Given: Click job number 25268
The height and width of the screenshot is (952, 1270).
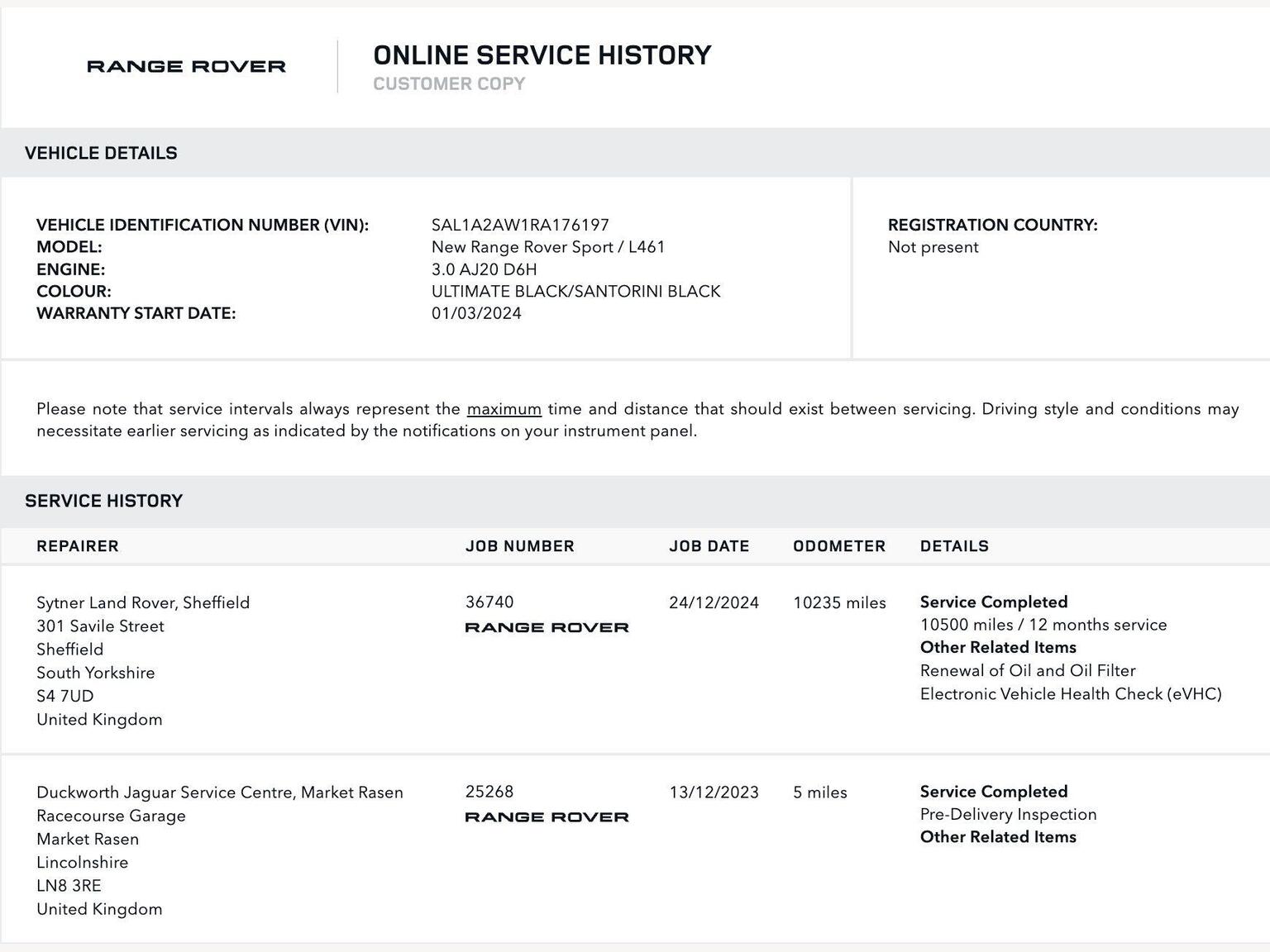Looking at the screenshot, I should coord(489,792).
